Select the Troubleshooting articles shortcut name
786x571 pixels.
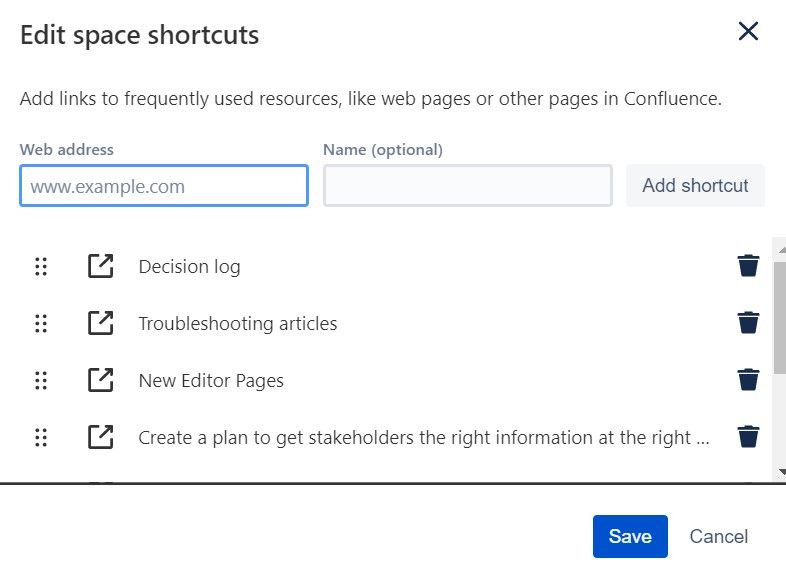238,323
